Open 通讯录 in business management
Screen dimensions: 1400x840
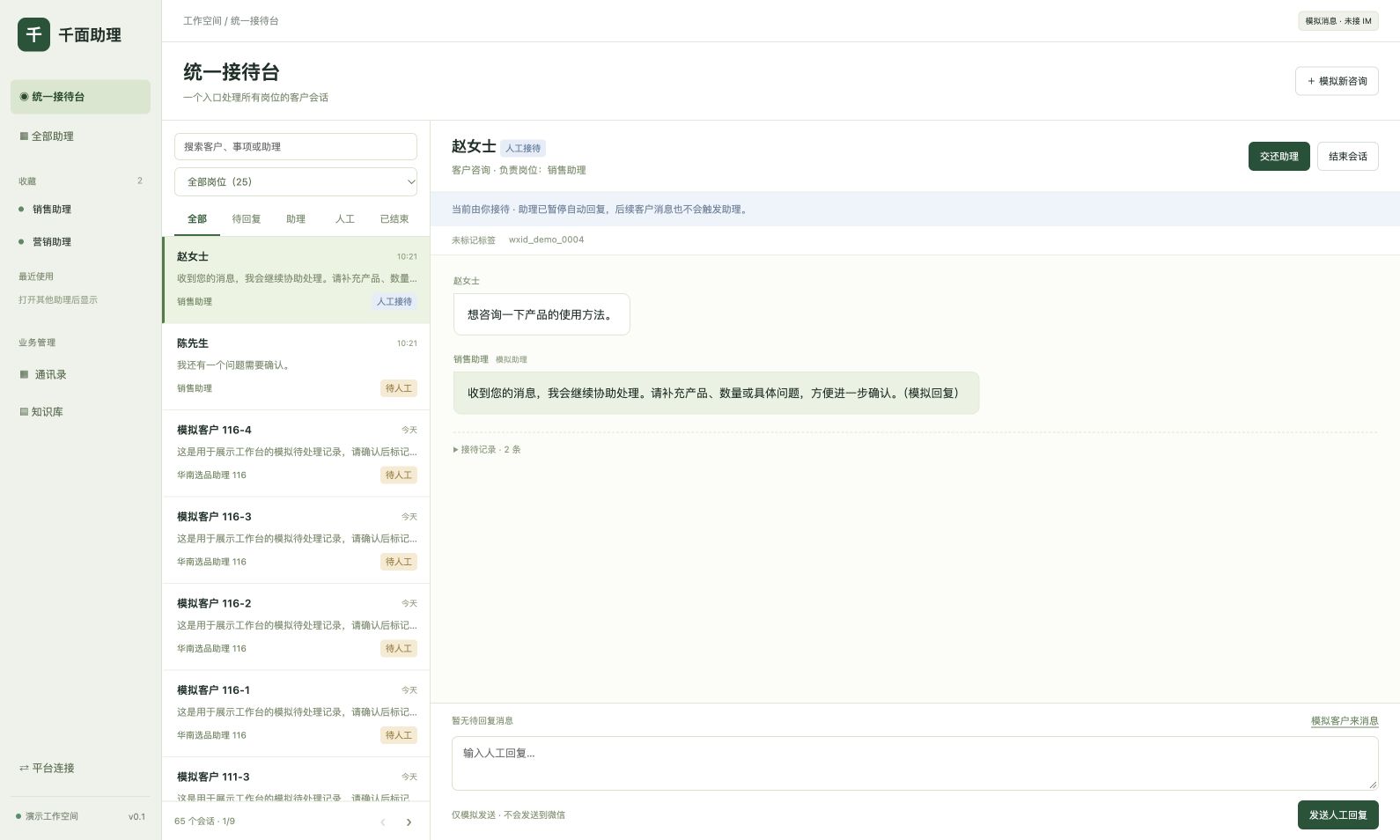80,375
